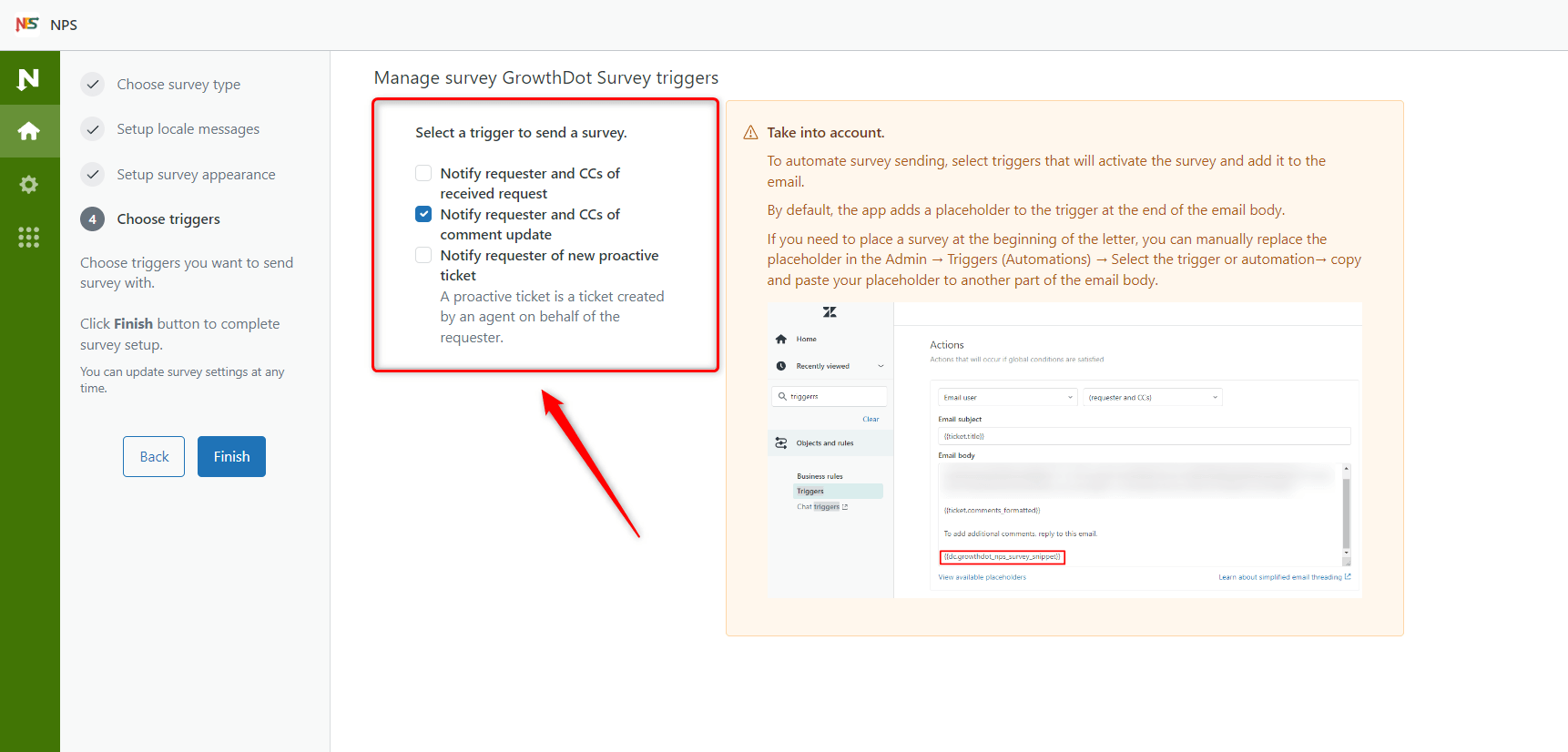
Task: Click 'Select a trigger to send a survey.' text
Action: pos(521,133)
